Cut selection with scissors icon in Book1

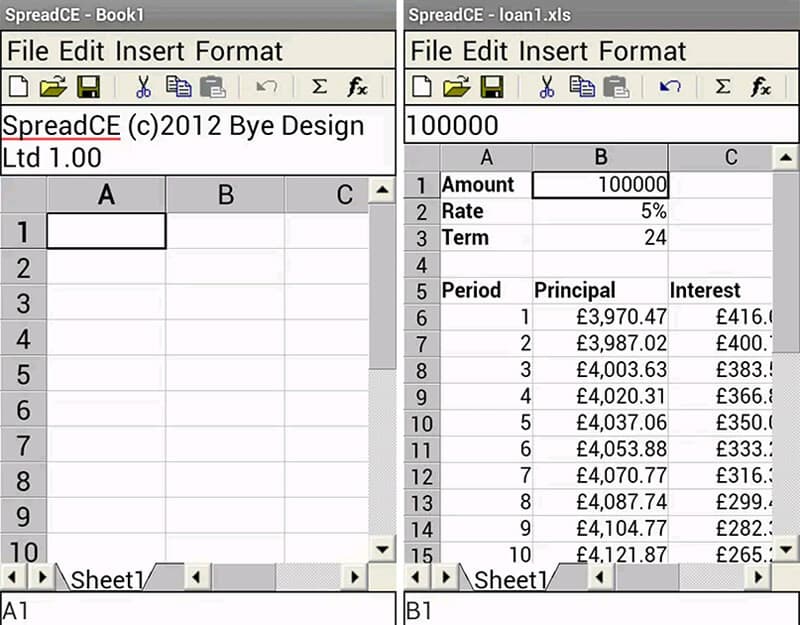point(143,87)
